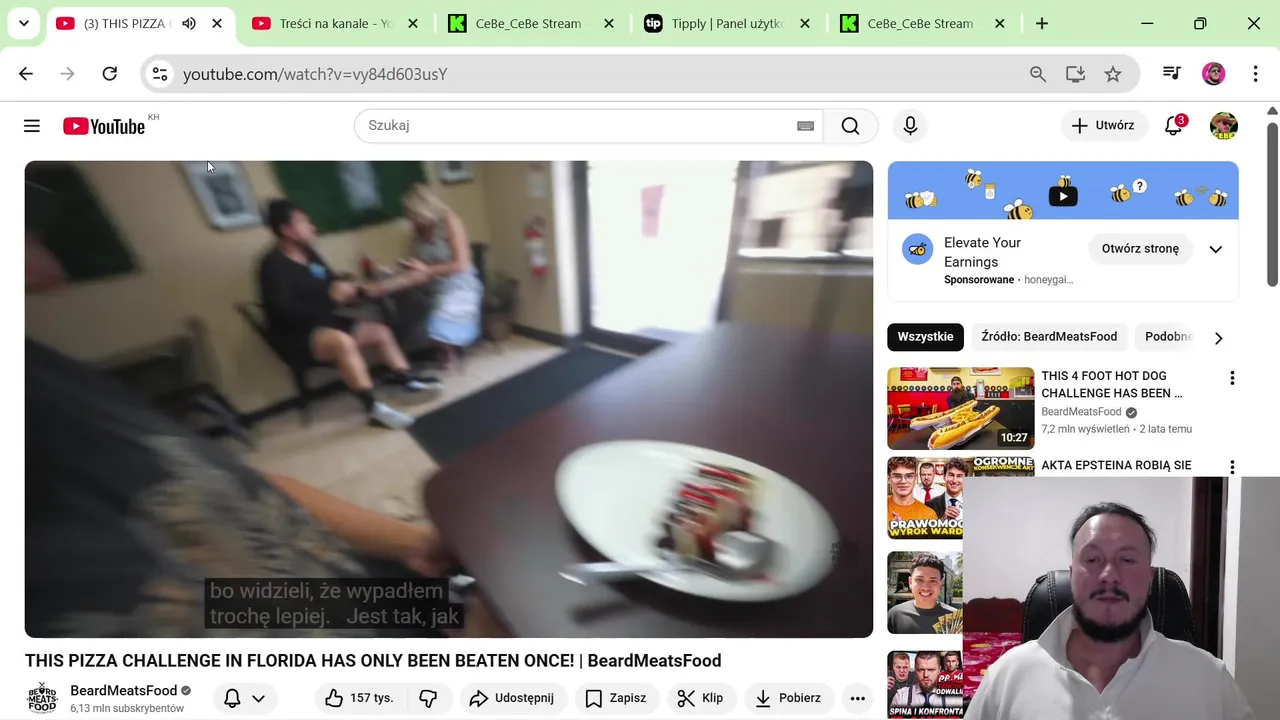Open Chrome profile avatar
This screenshot has width=1280, height=720.
(1213, 74)
